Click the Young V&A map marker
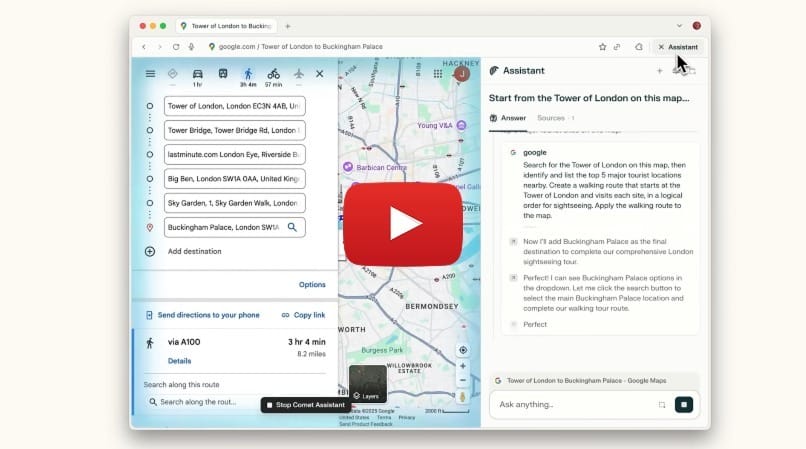806x449 pixels. point(462,125)
